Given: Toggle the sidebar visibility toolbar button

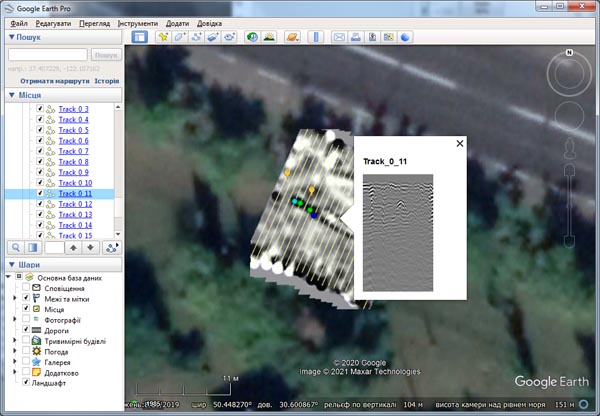Looking at the screenshot, I should click(140, 38).
